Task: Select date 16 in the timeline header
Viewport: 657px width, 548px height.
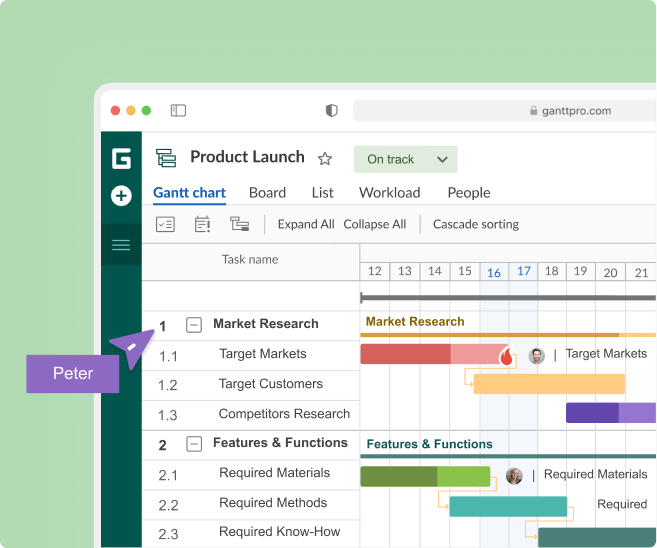Action: point(494,272)
